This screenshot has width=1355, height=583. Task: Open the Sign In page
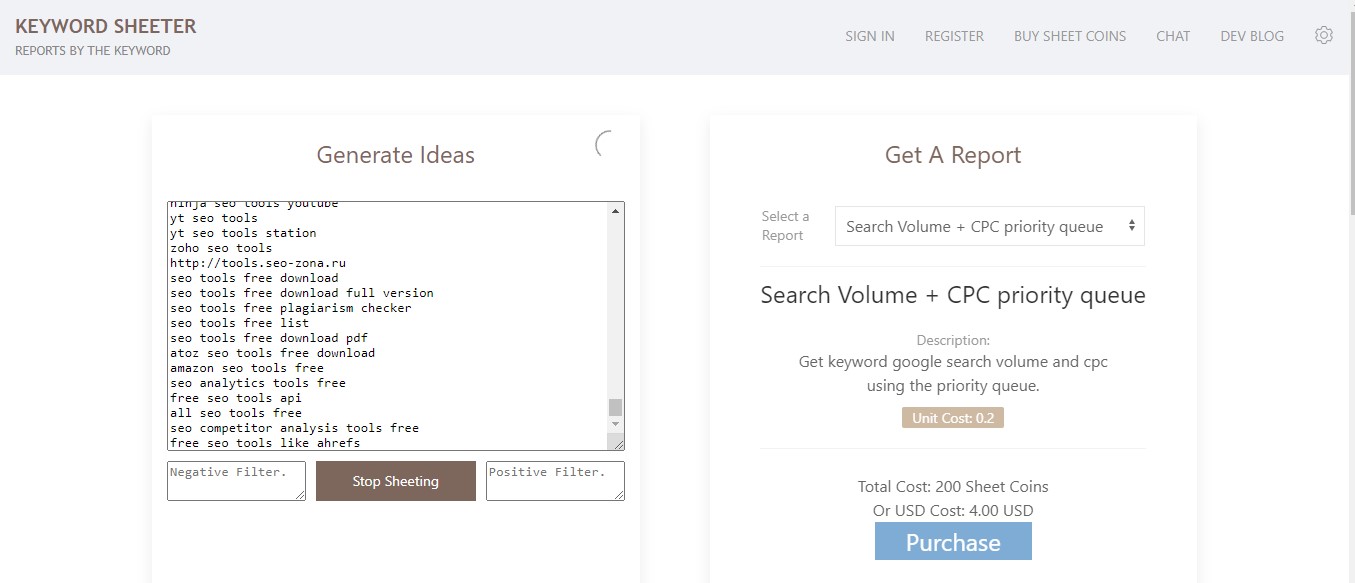pos(869,36)
